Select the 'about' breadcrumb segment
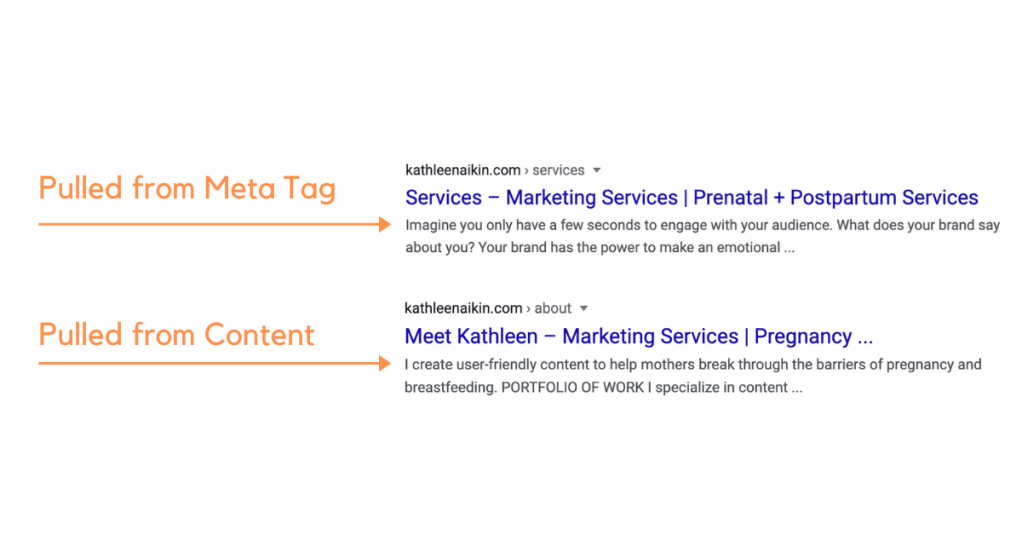Screen dimensions: 1022x535 pyautogui.click(x=553, y=309)
